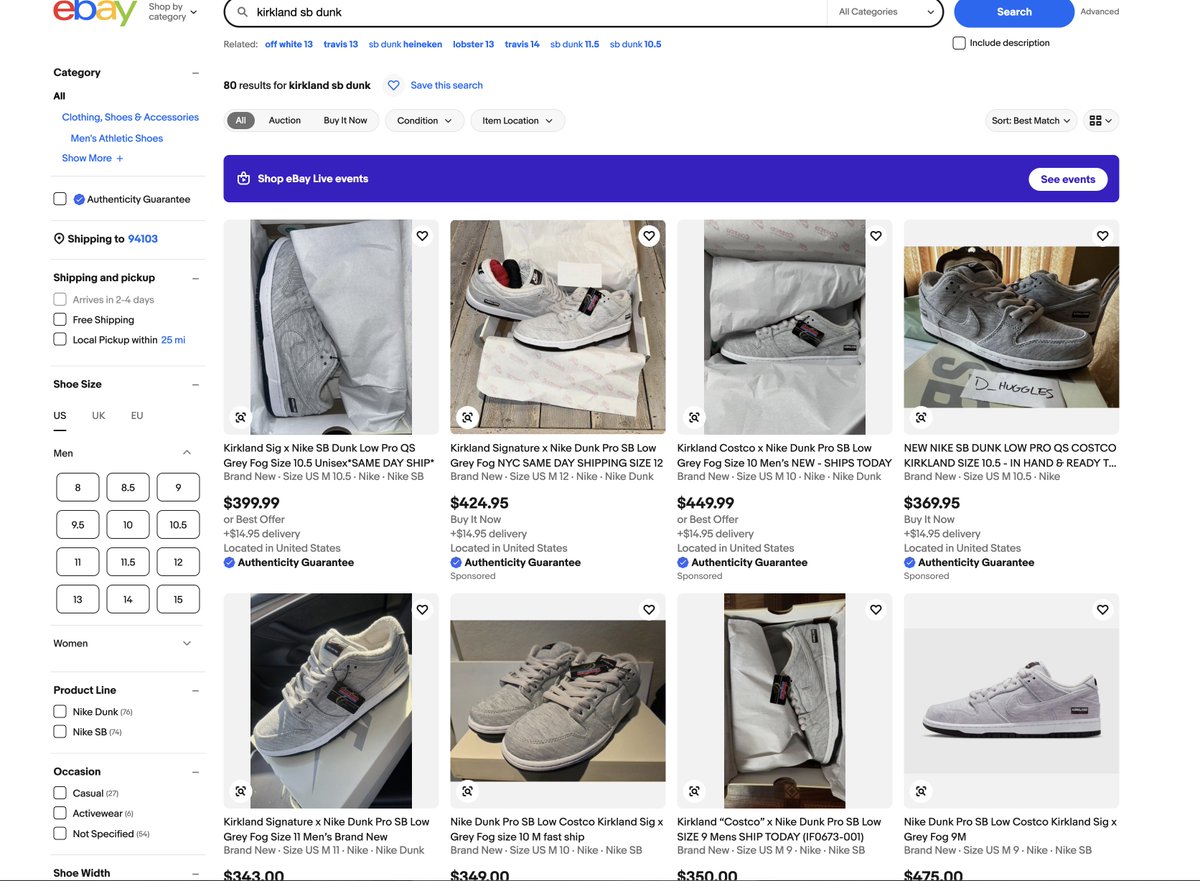Viewport: 1200px width, 881px height.
Task: Find similar image-search icon on $399.99 listing
Action: click(240, 417)
